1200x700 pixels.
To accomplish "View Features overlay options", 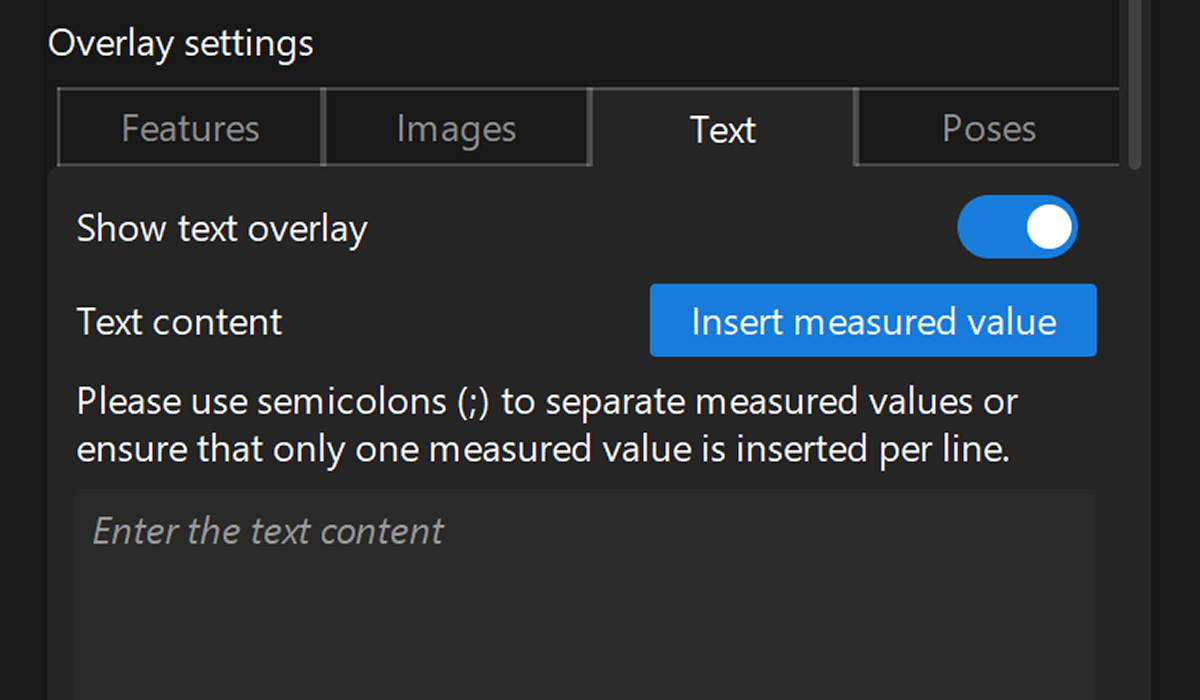I will pos(189,127).
